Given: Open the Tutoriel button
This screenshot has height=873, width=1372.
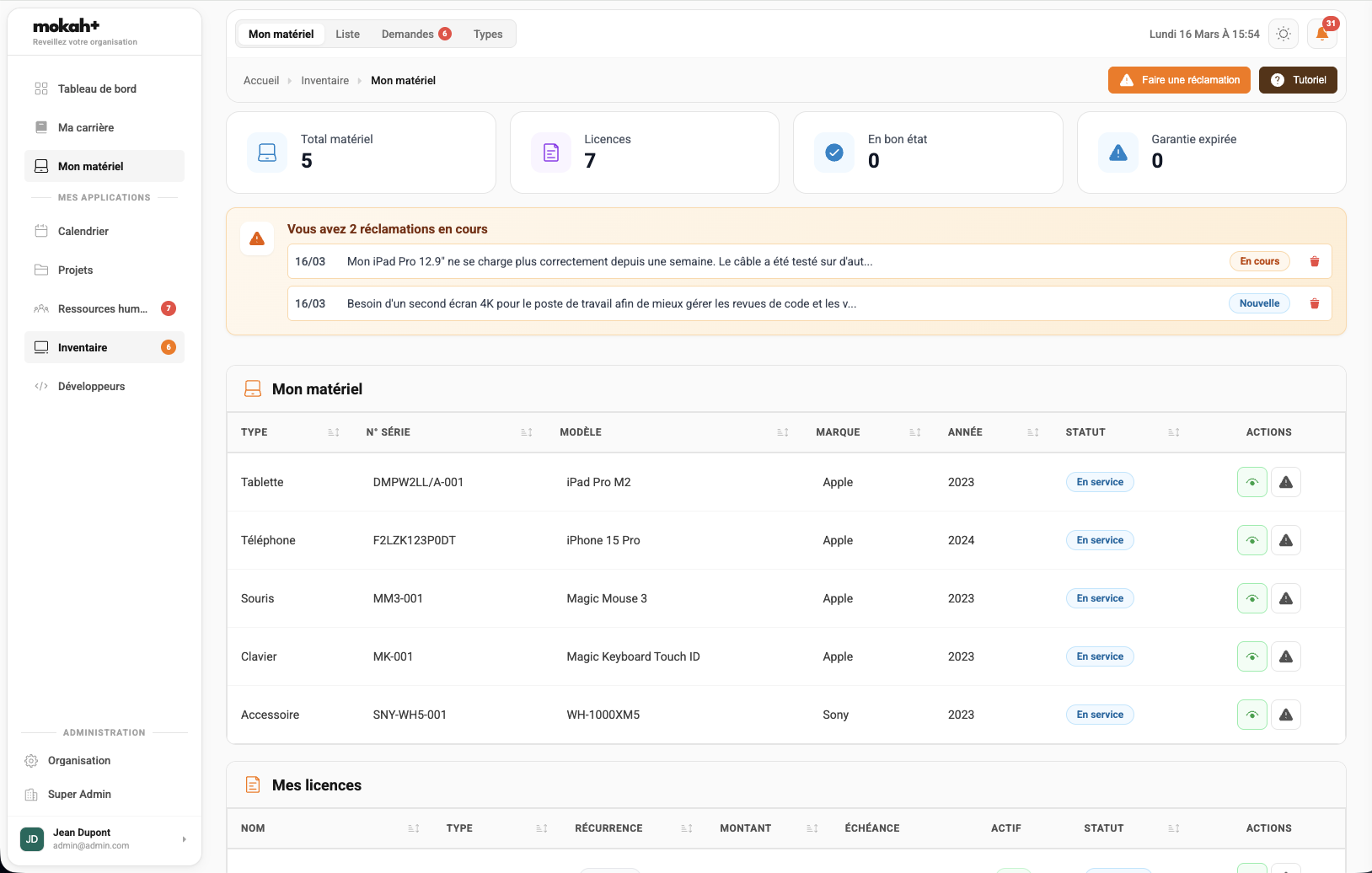Looking at the screenshot, I should coord(1297,80).
